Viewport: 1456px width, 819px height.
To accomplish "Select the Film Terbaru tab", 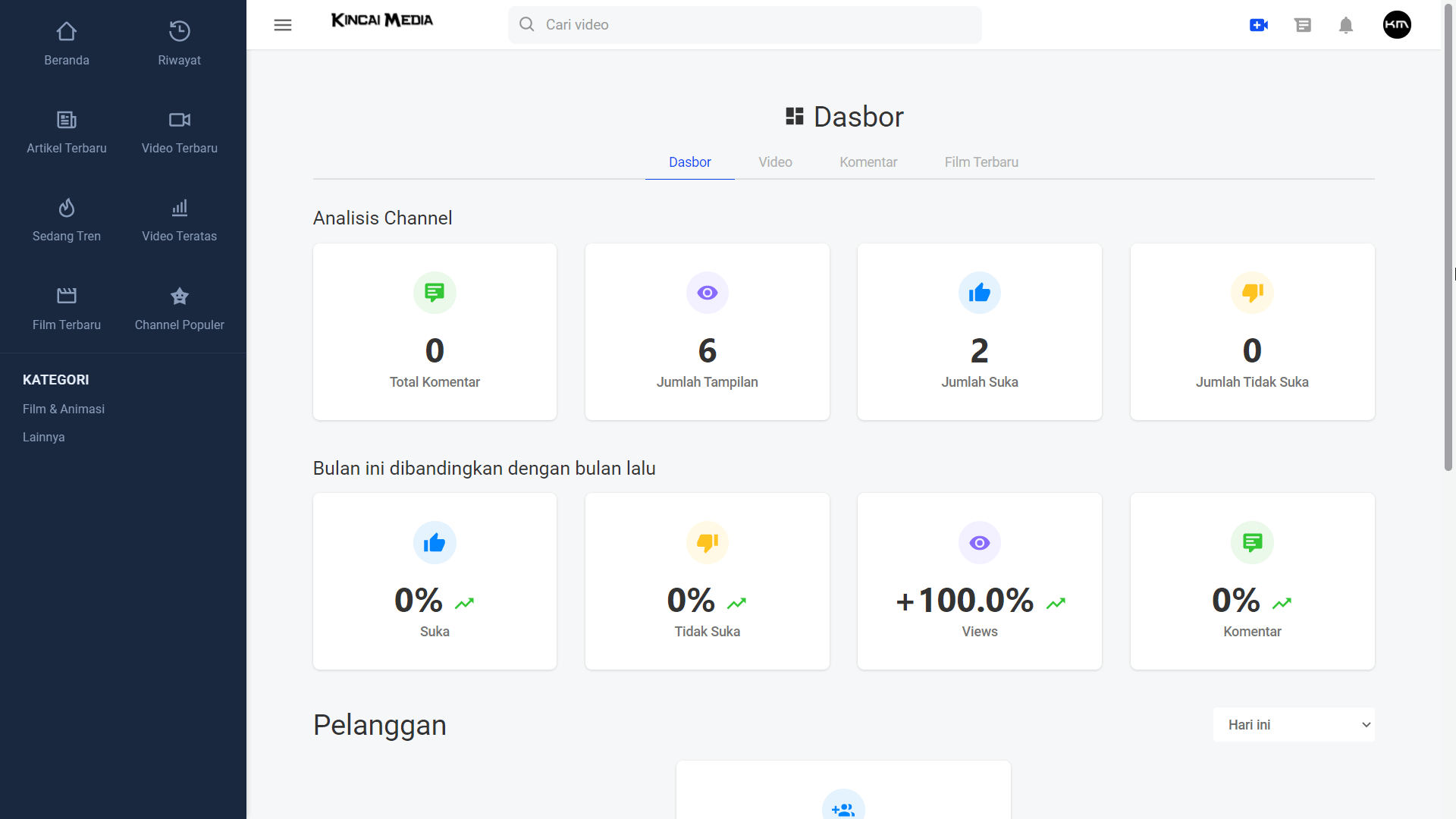I will pos(981,162).
